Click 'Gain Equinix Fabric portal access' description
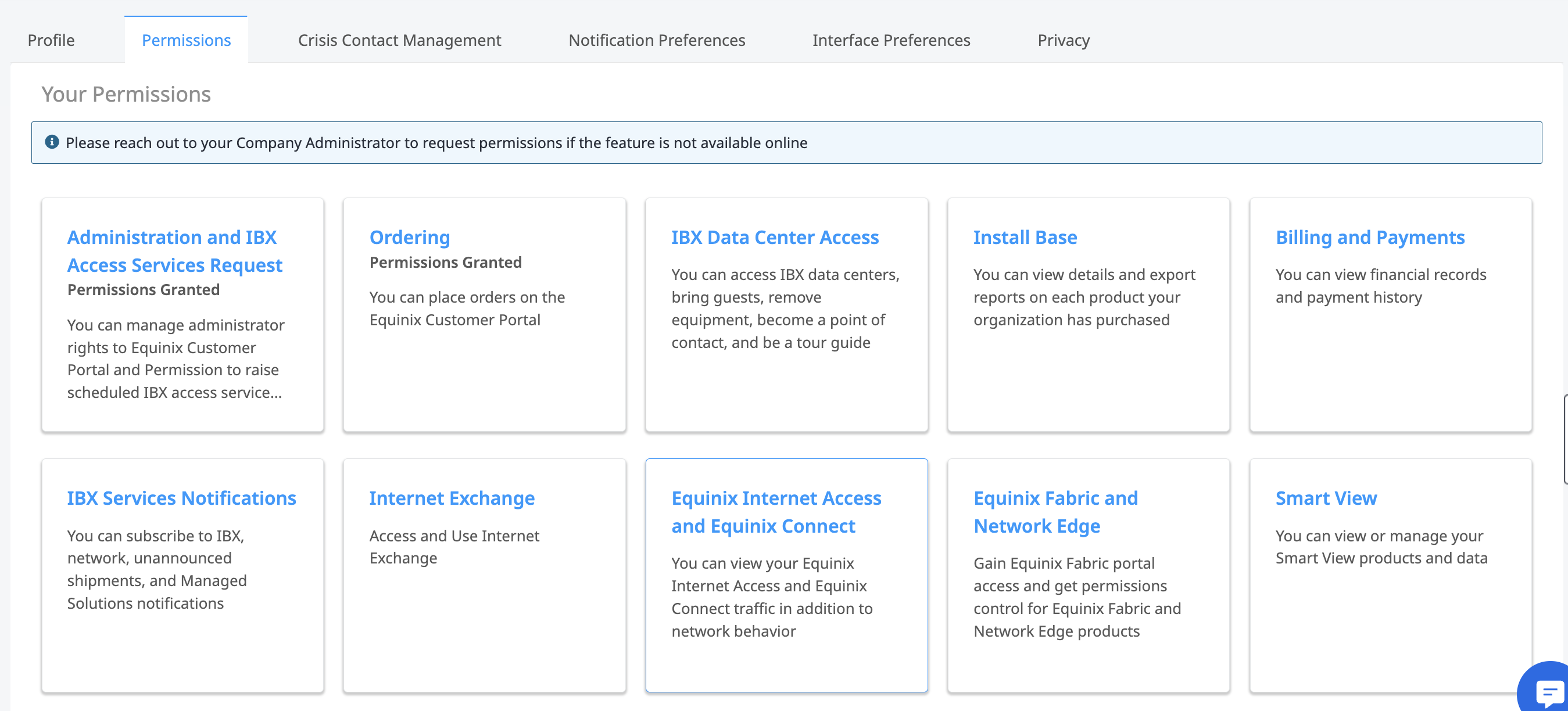 [1077, 597]
